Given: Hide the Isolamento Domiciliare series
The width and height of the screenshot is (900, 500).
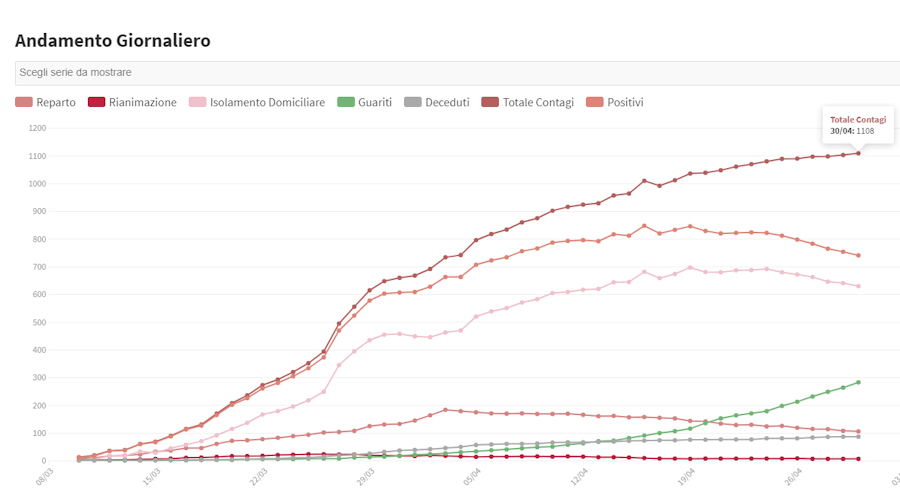Looking at the screenshot, I should pos(267,102).
